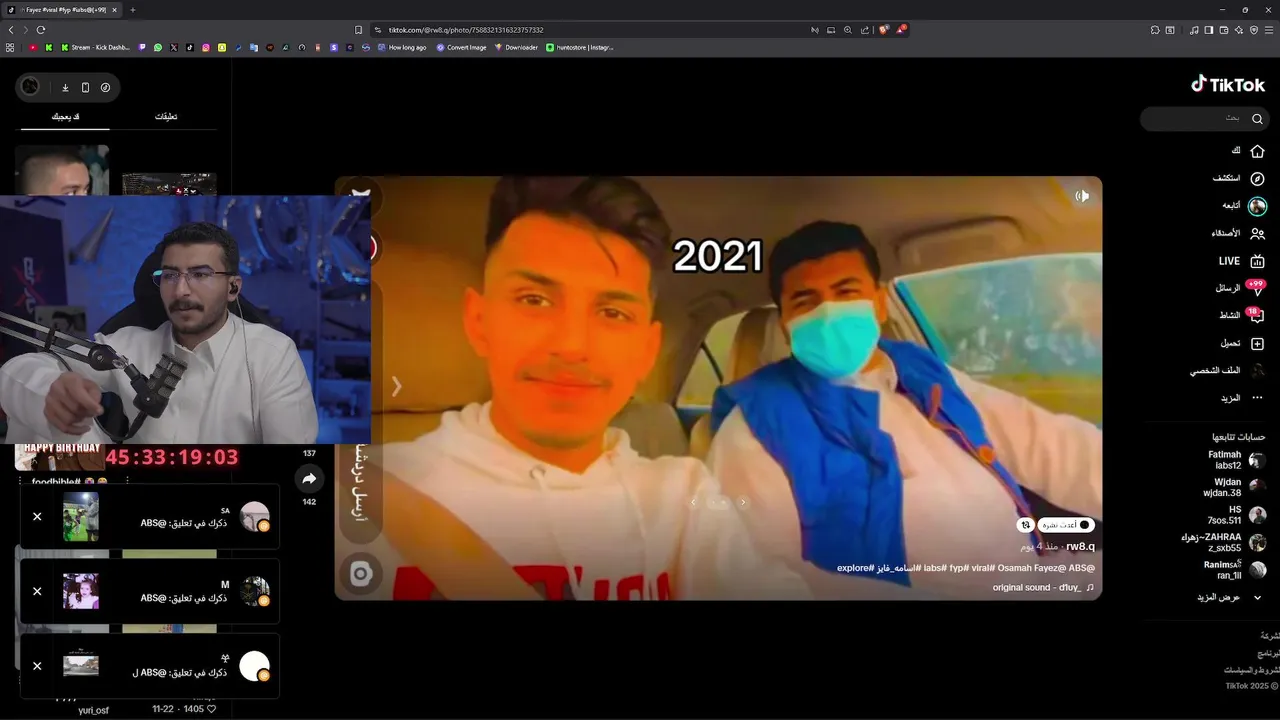Go back in browser
The width and height of the screenshot is (1280, 720).
click(11, 30)
